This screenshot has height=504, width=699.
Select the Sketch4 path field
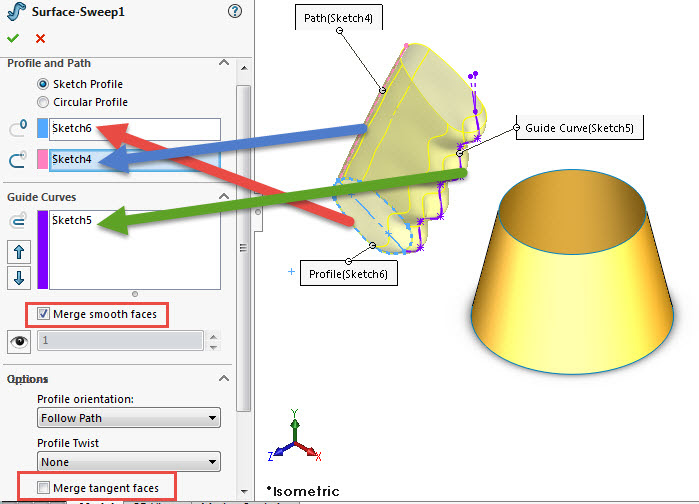(135, 160)
